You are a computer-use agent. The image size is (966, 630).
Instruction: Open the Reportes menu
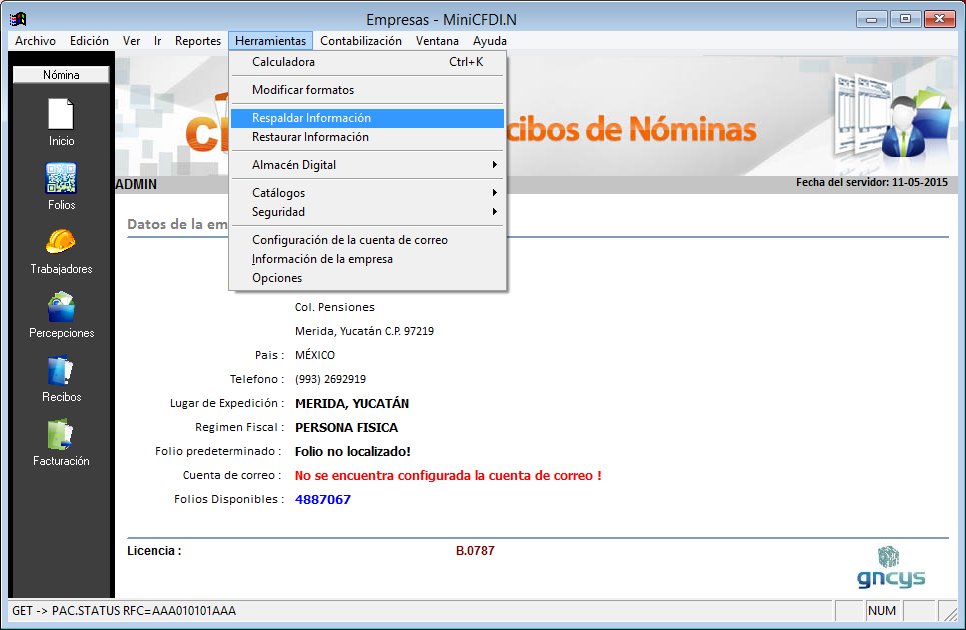(198, 41)
